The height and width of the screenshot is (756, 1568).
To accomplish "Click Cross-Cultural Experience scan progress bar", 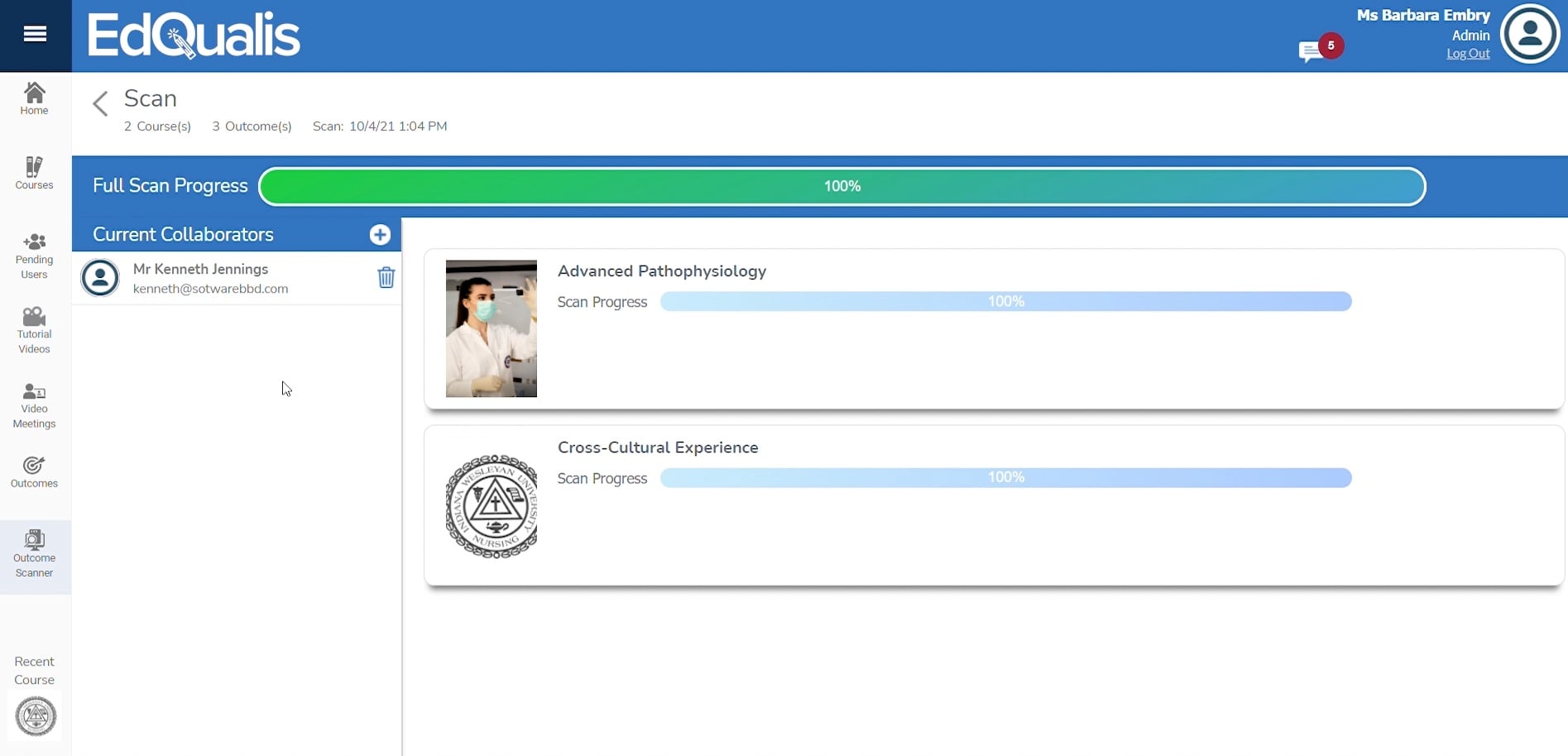I will pos(1006,477).
